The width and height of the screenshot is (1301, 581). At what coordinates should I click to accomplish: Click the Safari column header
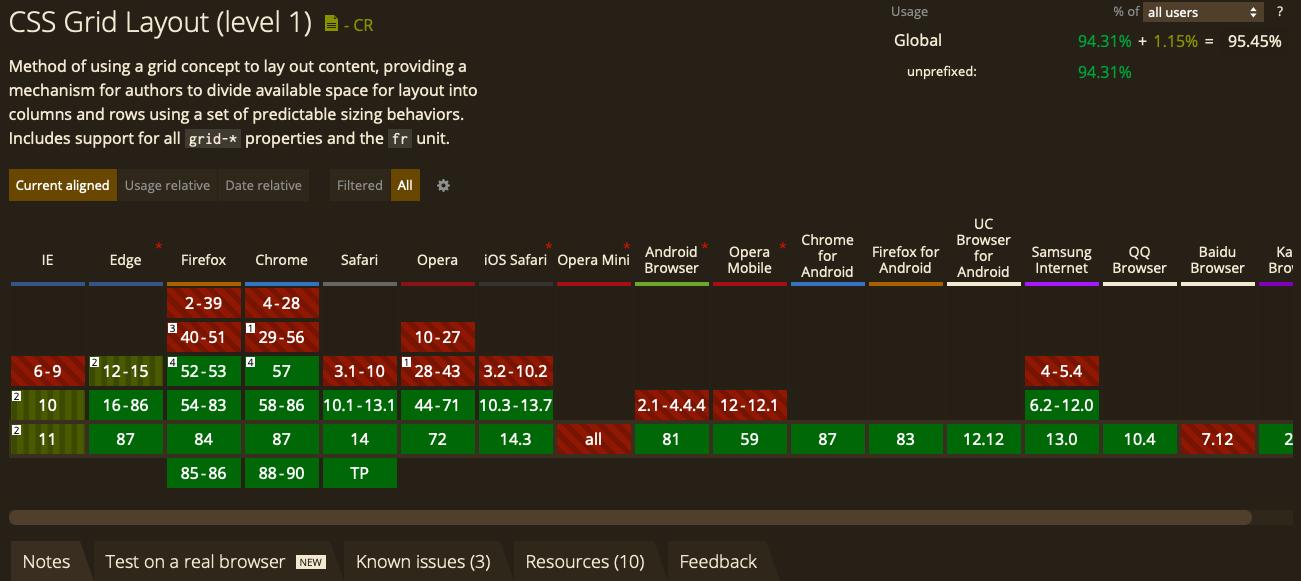(x=359, y=260)
